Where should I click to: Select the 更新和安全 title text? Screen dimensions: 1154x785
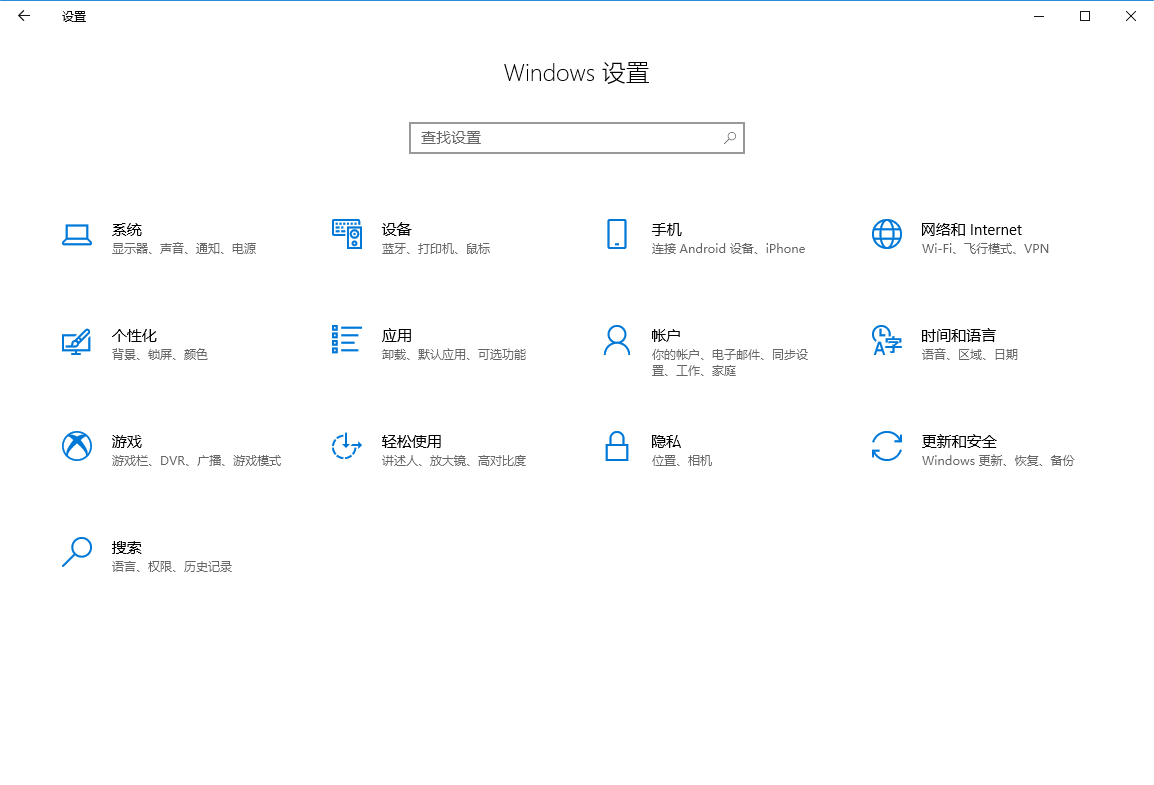959,441
